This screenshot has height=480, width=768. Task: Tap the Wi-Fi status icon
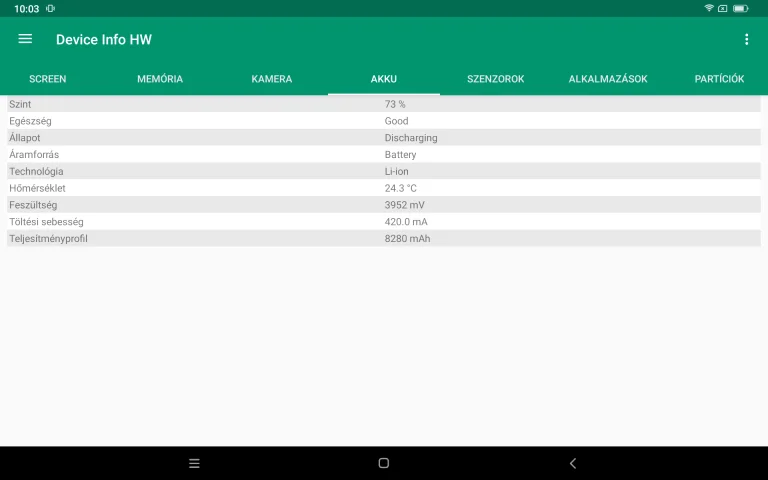709,8
